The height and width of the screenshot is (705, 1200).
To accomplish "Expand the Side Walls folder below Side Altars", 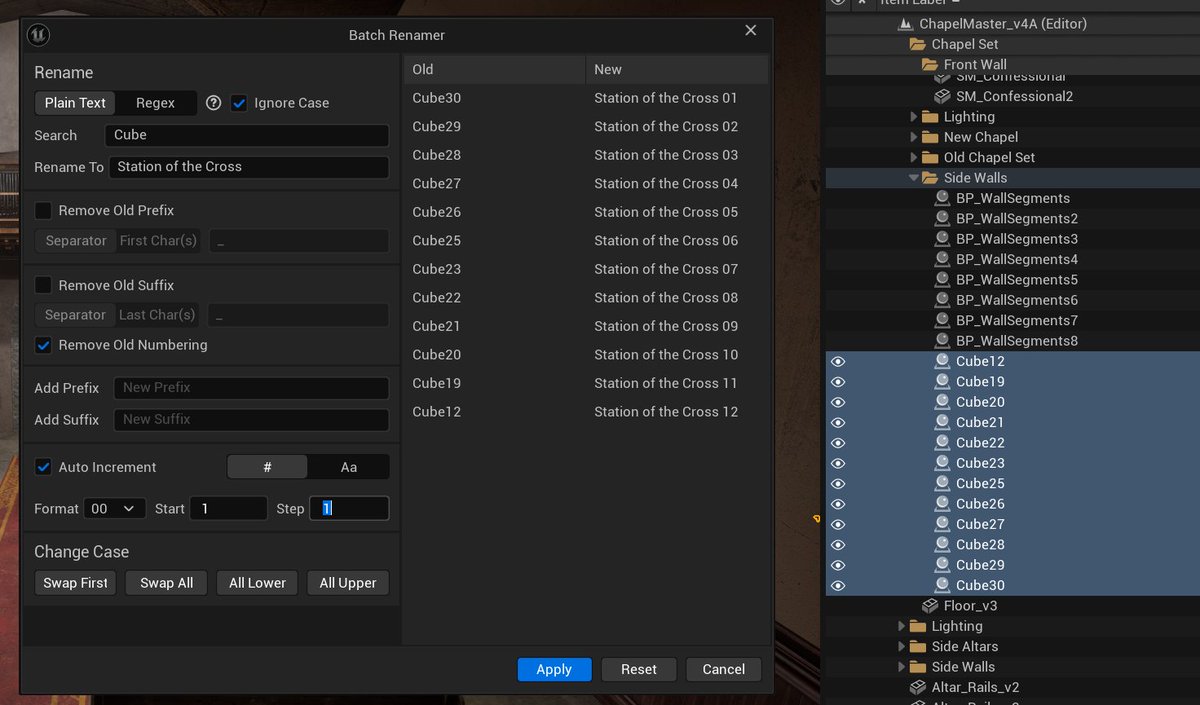I will (902, 667).
